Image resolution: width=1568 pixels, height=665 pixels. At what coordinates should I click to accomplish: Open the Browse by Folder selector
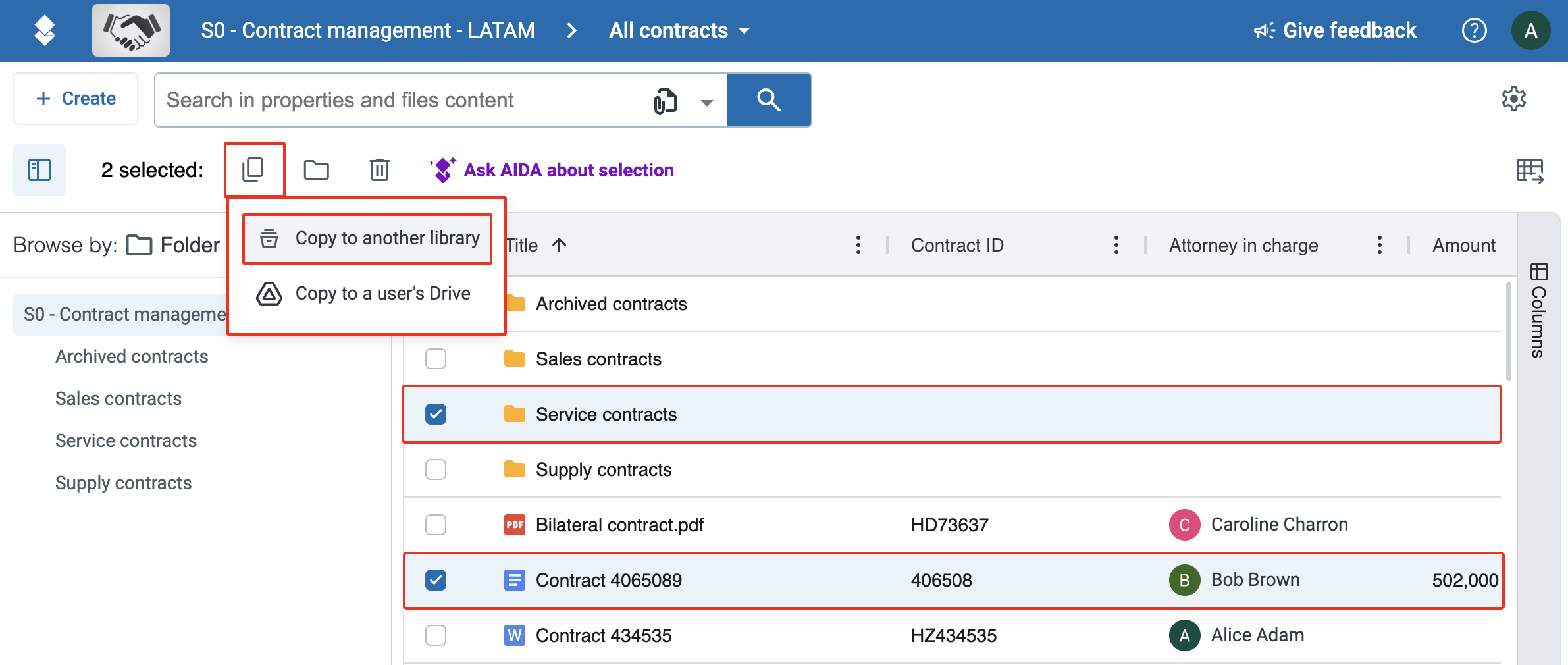pos(174,245)
